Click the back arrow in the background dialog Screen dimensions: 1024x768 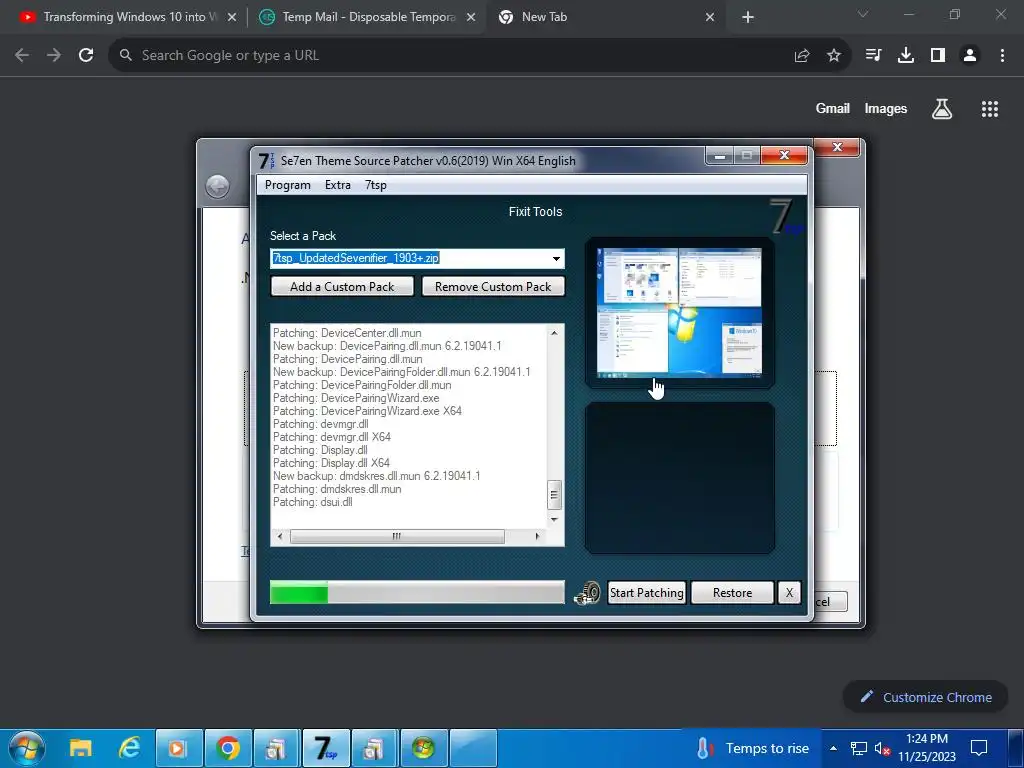(x=217, y=187)
